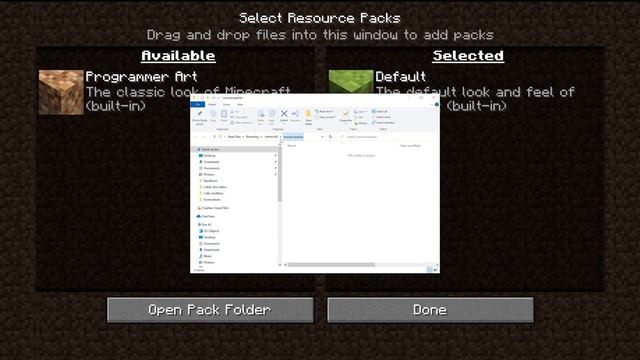Select Quick access in navigation pane

[235, 149]
